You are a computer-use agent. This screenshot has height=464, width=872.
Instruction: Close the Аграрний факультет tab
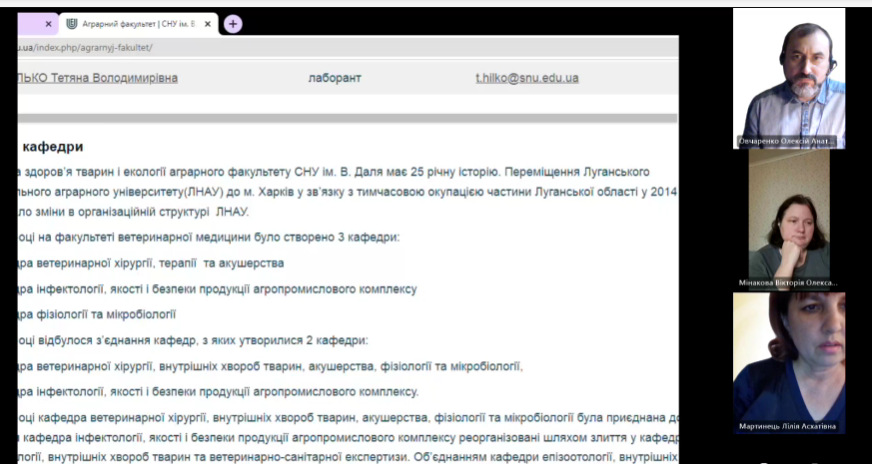tap(209, 24)
